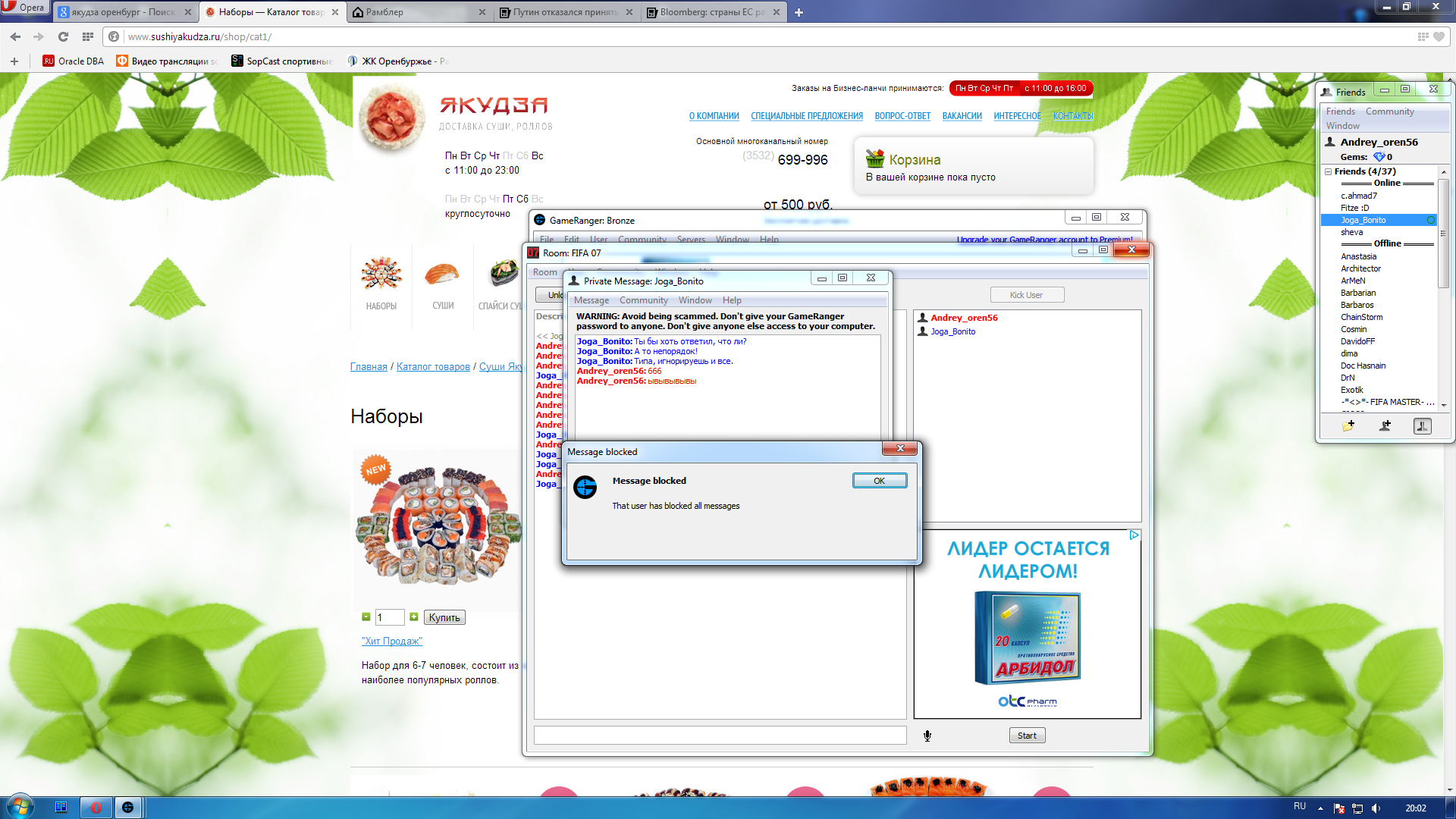
Task: Select Andrey_oren56 in room player list
Action: click(x=964, y=318)
